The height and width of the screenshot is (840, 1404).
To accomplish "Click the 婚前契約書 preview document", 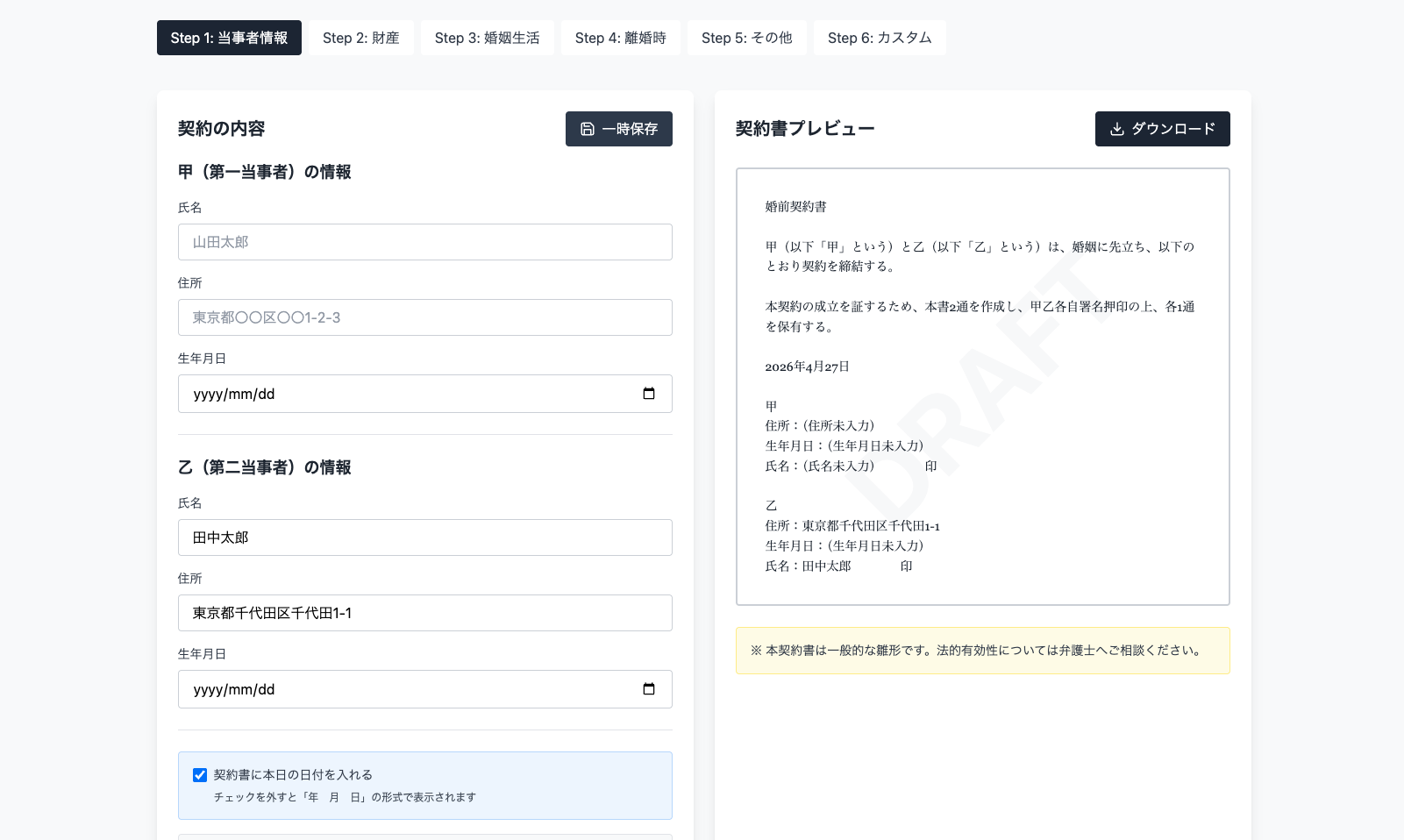I will 982,386.
